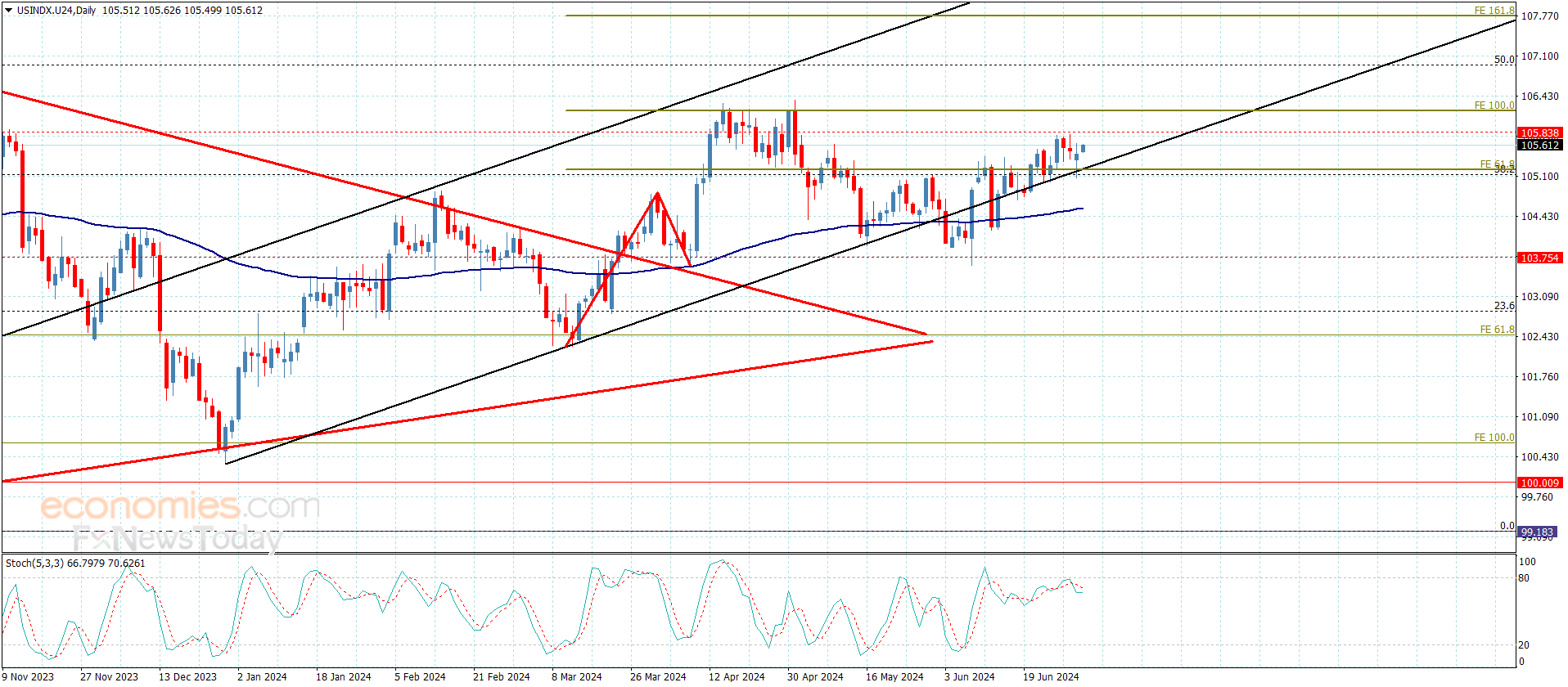
Task: Select the 19 Jun 2024 date marker
Action: click(1051, 676)
